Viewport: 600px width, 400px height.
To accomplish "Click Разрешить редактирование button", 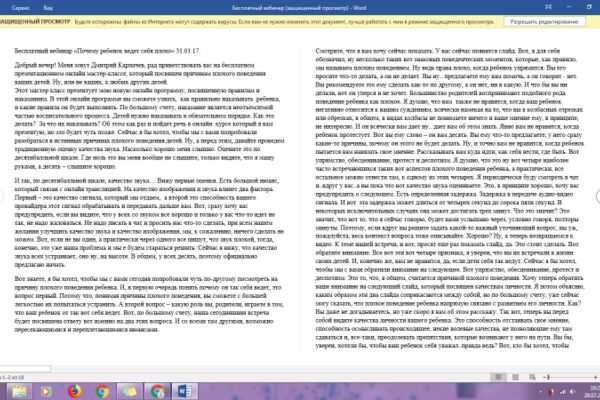I will (544, 22).
